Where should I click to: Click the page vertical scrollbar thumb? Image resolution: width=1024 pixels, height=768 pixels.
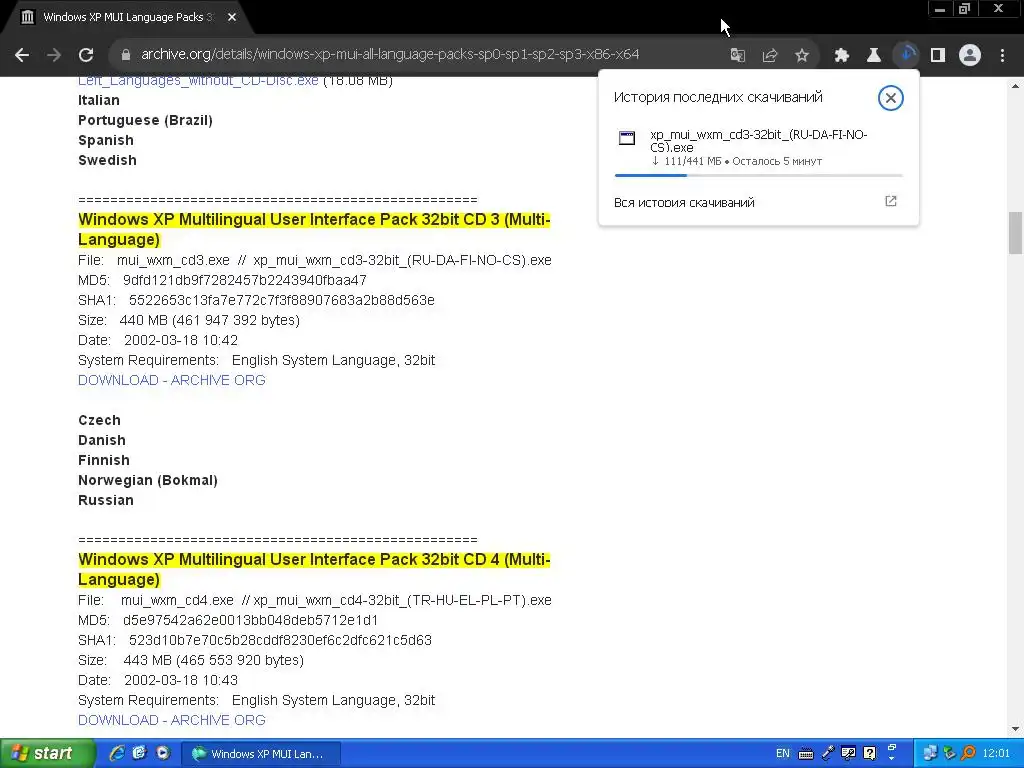(x=1016, y=232)
